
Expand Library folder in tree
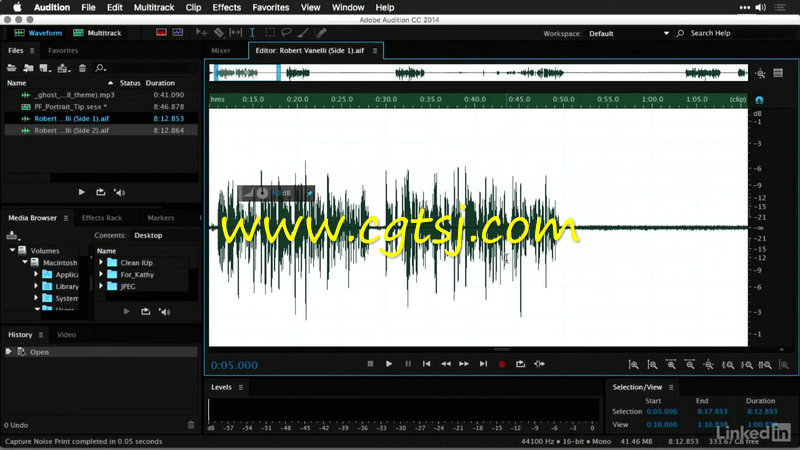pos(36,286)
